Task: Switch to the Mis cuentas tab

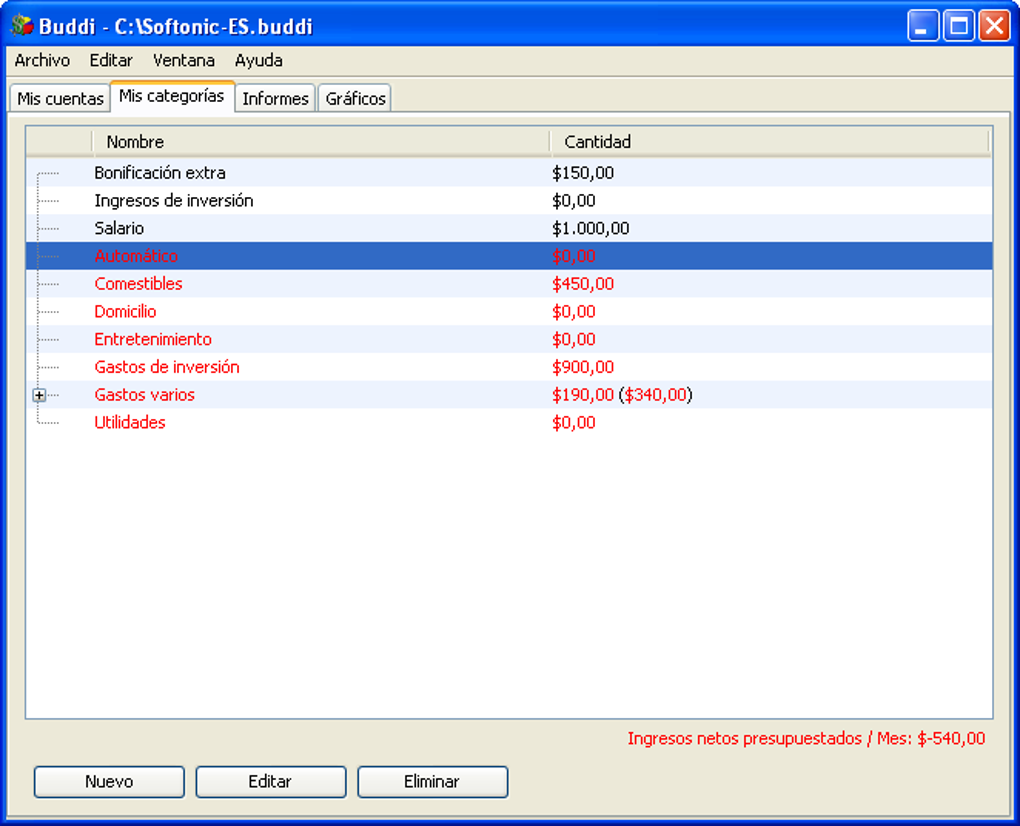Action: (x=60, y=98)
